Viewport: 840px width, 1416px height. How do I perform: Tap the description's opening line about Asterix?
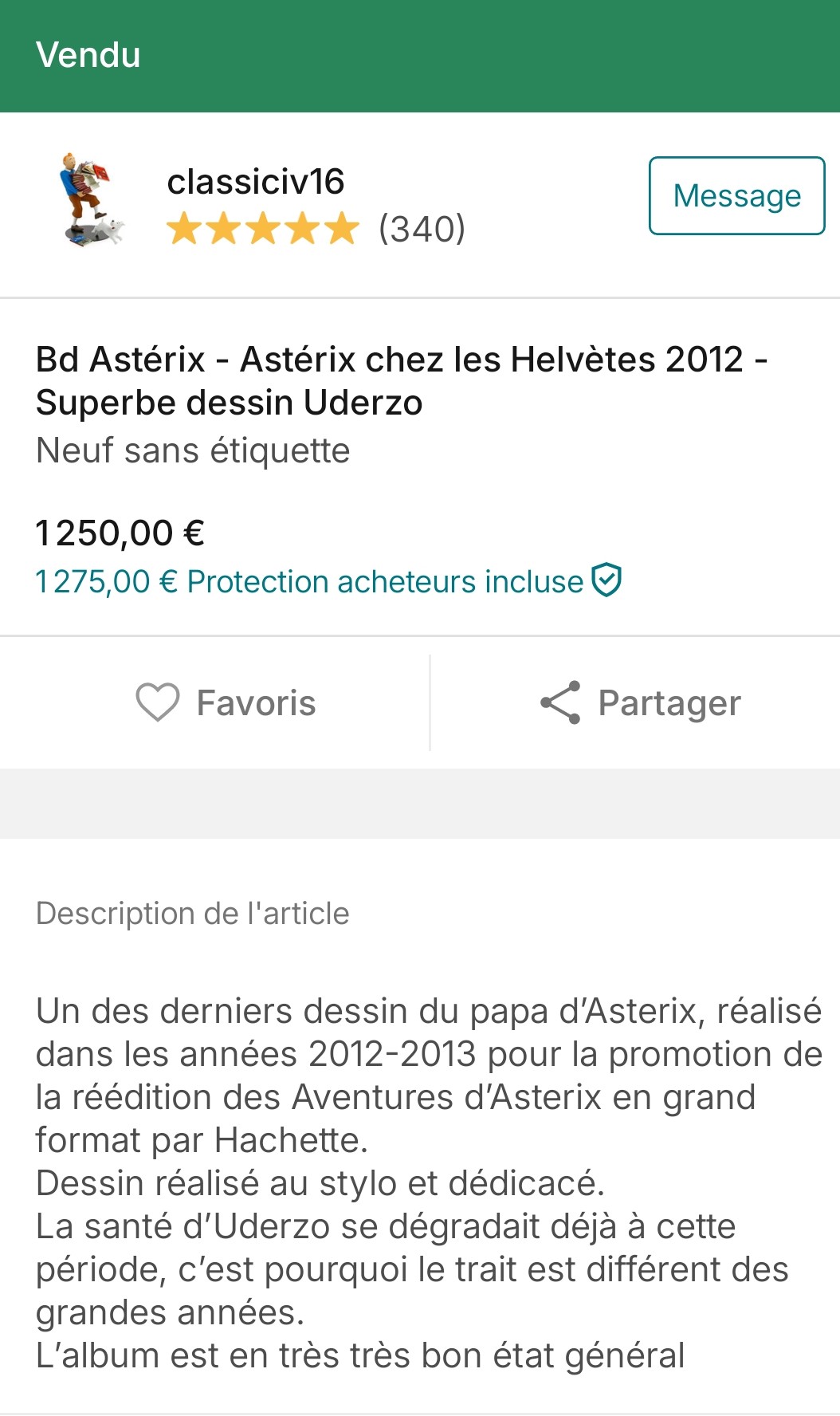click(x=428, y=1011)
